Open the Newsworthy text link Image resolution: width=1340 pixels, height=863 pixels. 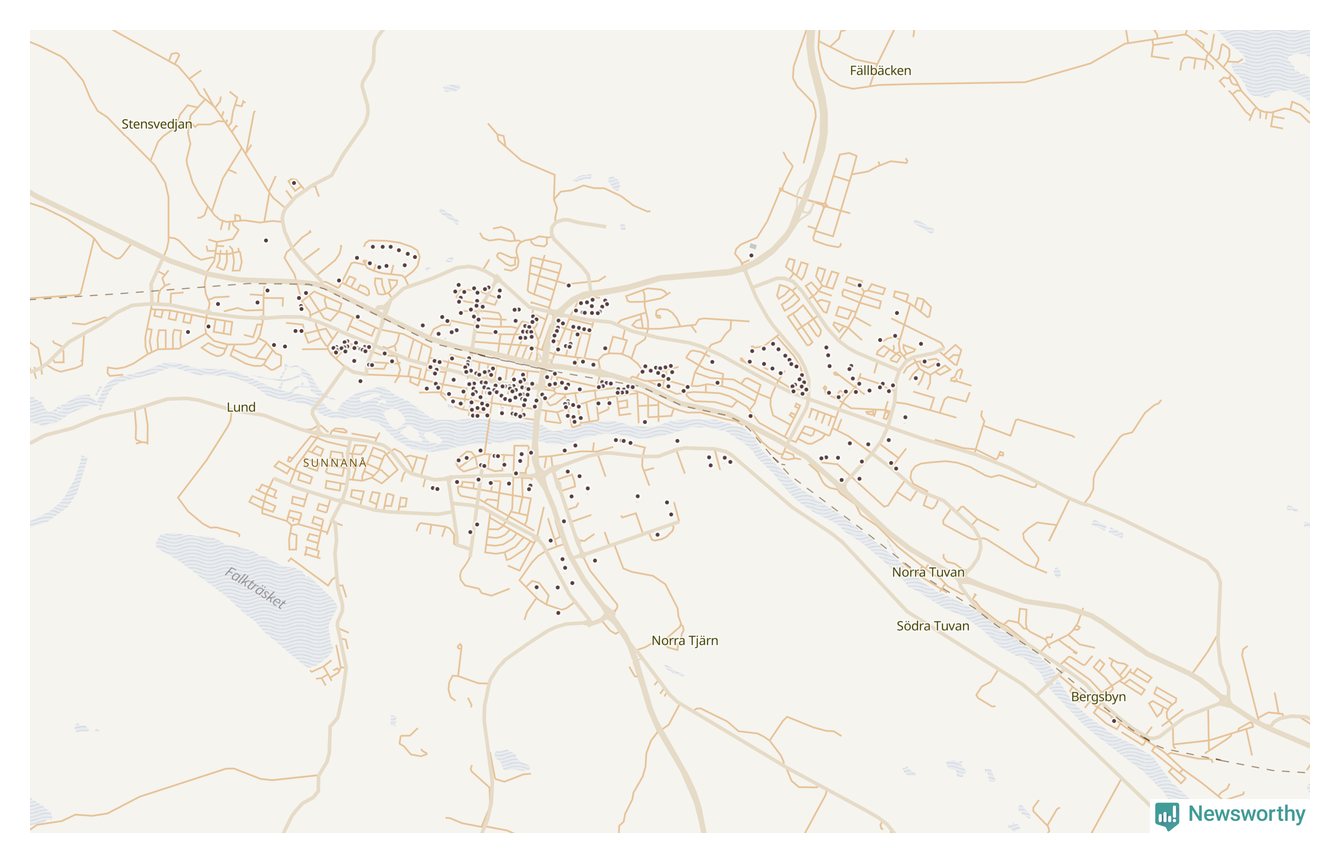point(1246,814)
